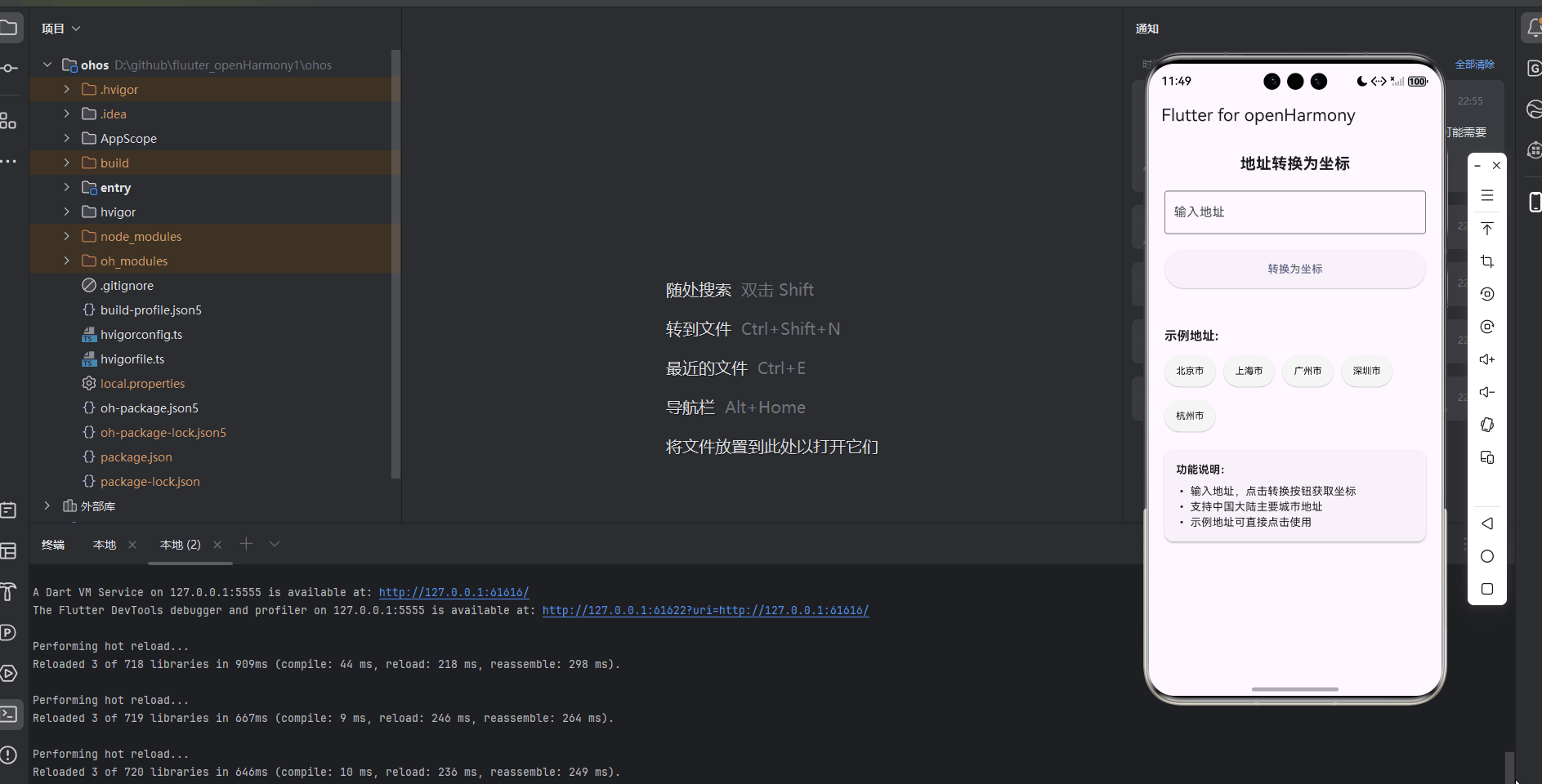Switch to the 本地 (2) terminal tab
This screenshot has width=1542, height=784.
click(x=180, y=545)
